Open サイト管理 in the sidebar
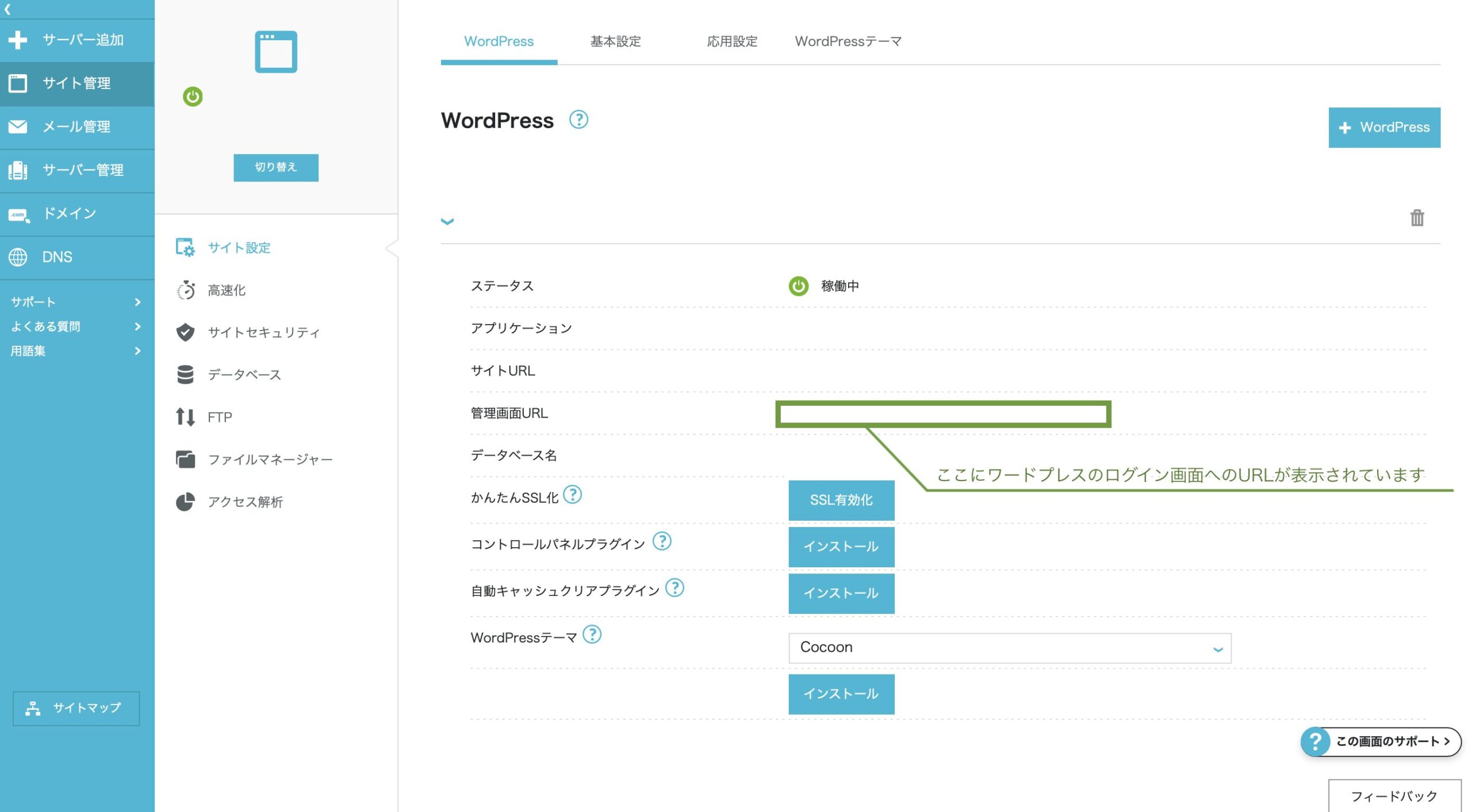The height and width of the screenshot is (812, 1472). (x=77, y=83)
